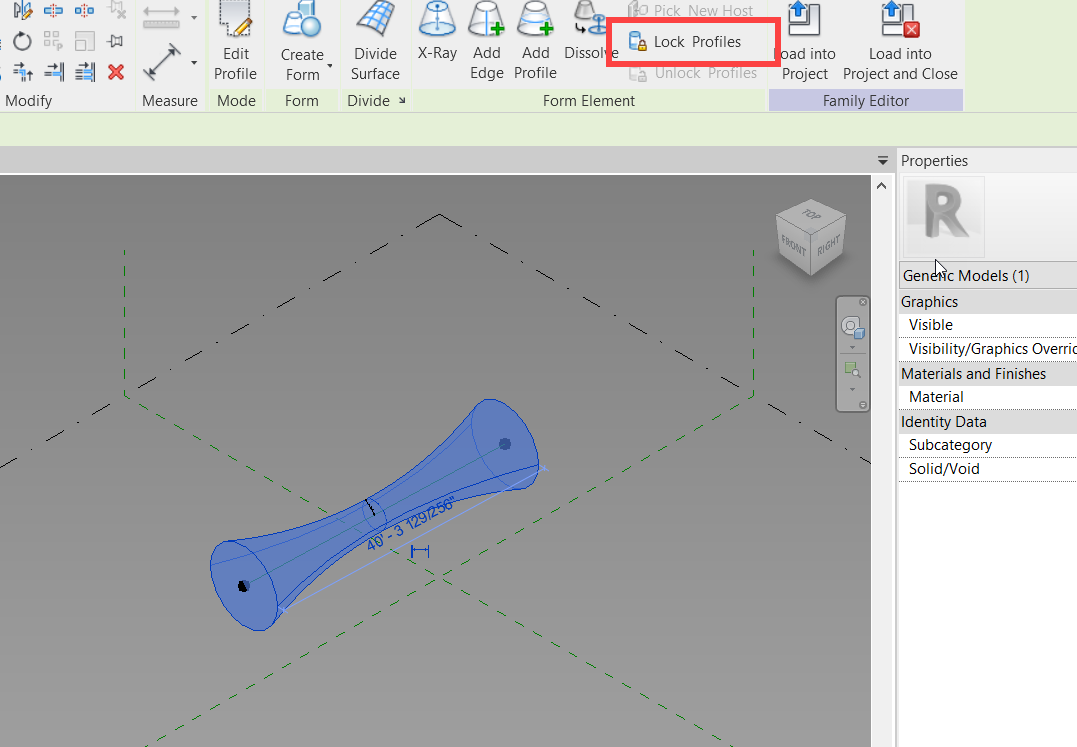1077x747 pixels.
Task: Click Load into Project and Close
Action: click(x=899, y=40)
